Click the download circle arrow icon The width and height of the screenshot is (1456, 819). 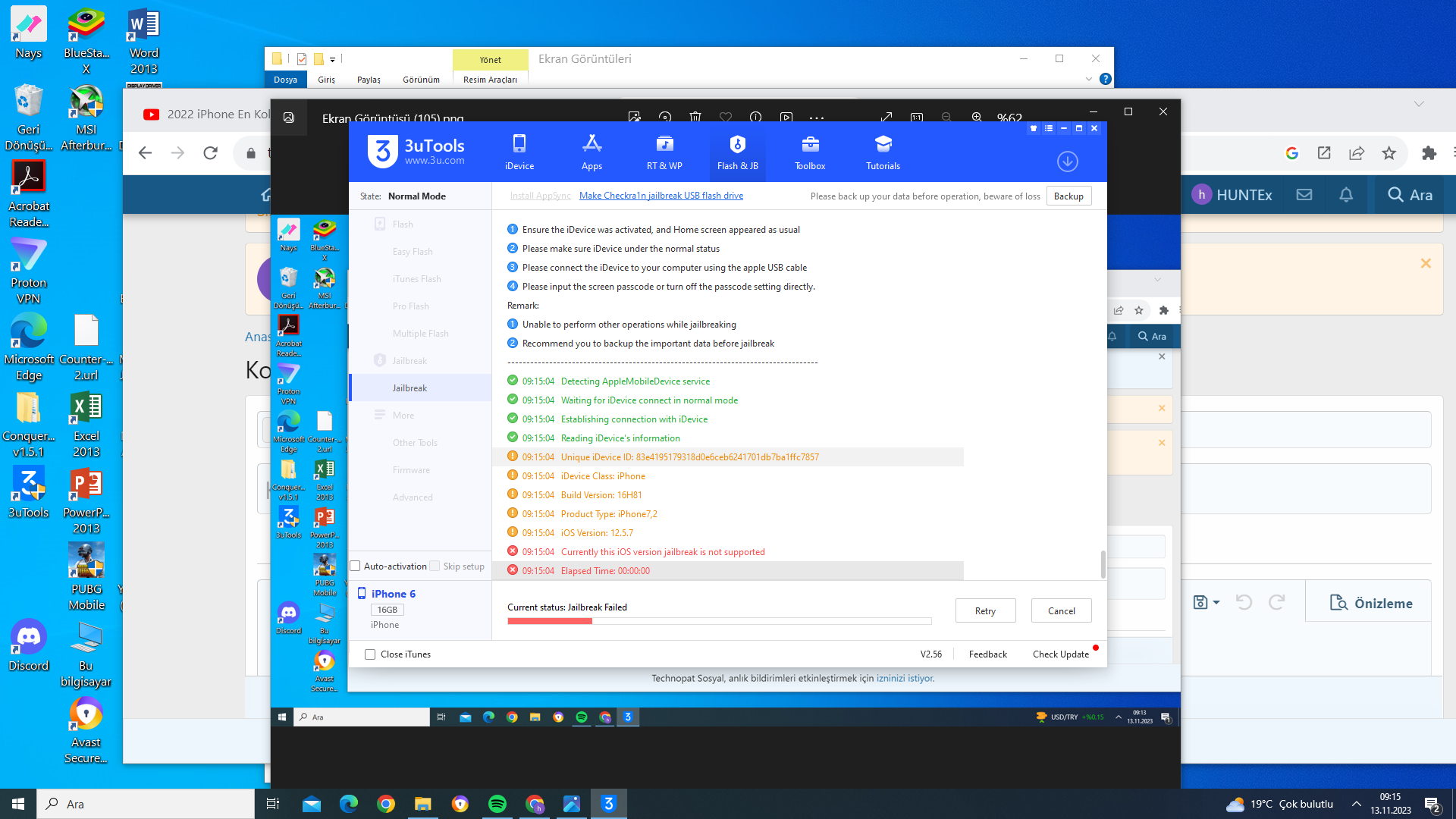(x=1067, y=162)
